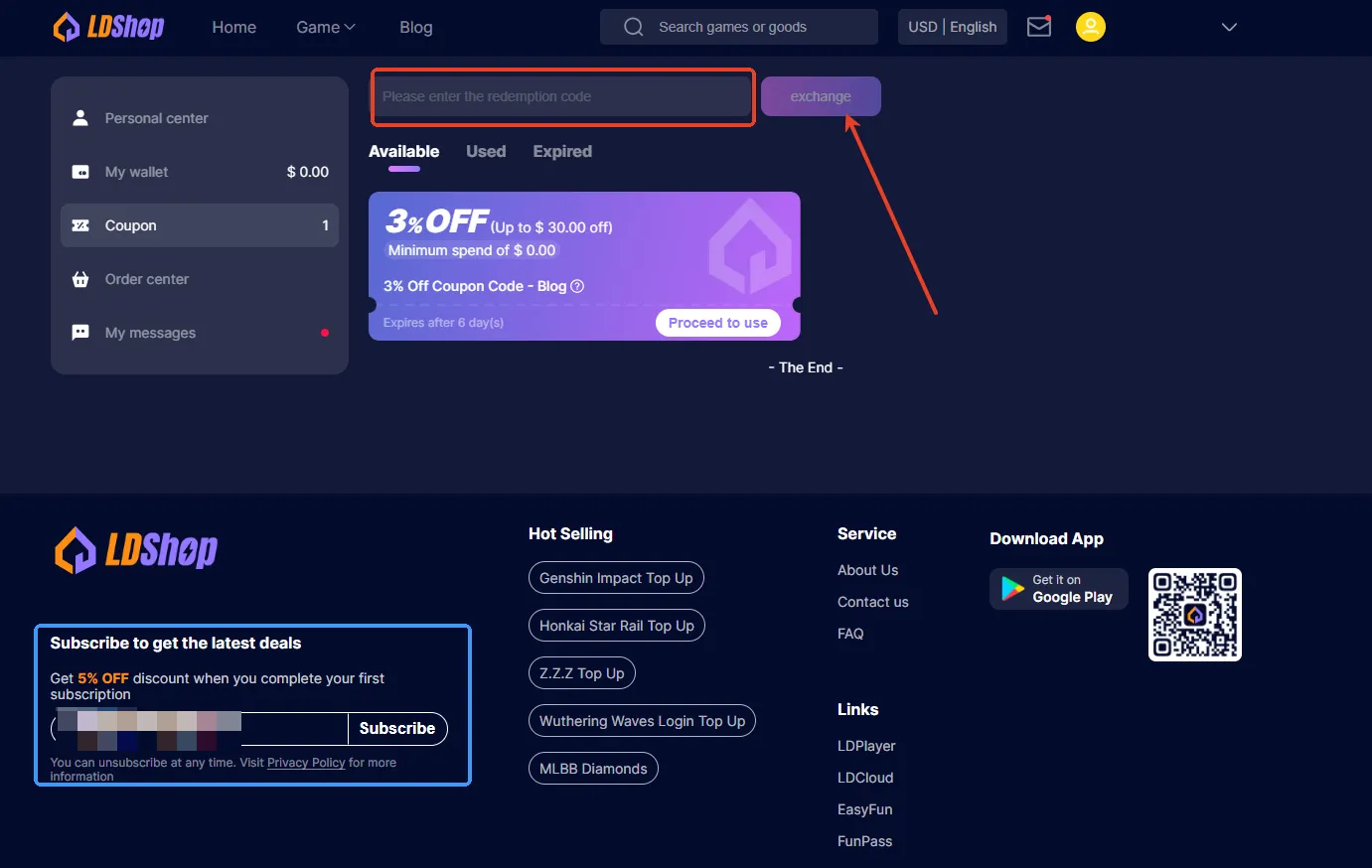Switch to the Used coupons tab

[486, 151]
